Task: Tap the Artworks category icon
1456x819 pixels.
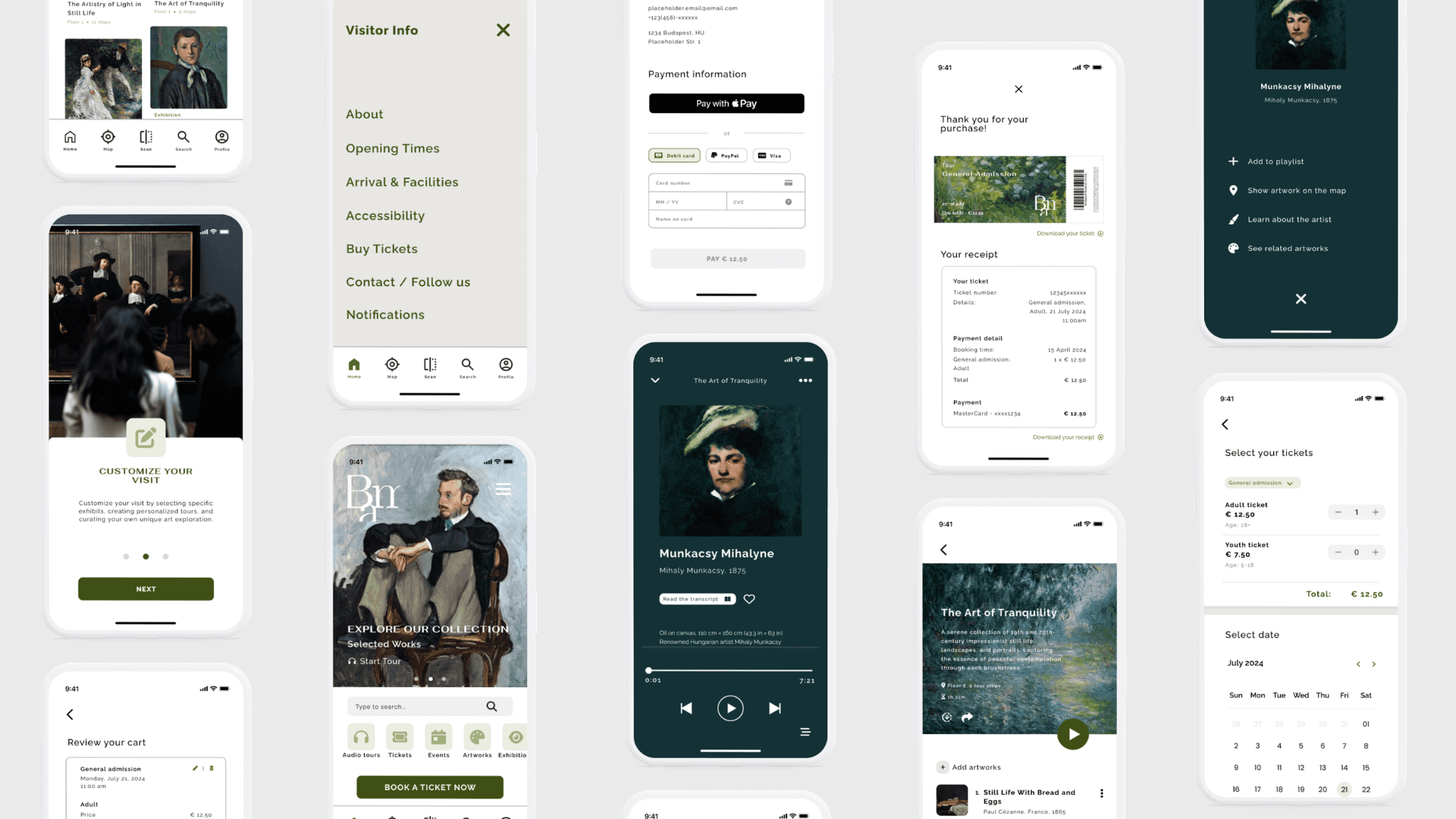Action: 477,738
